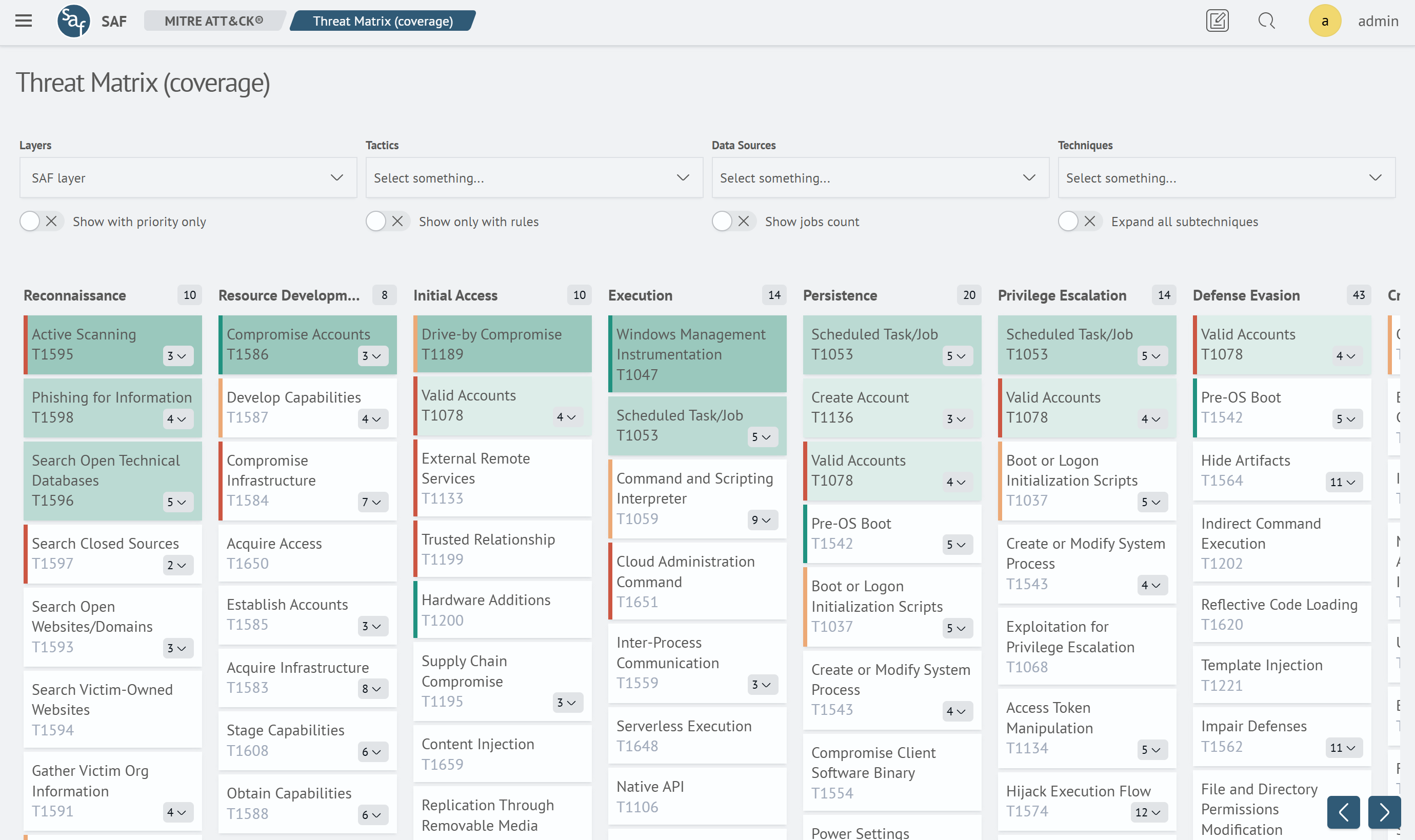Screen dimensions: 1415x840
Task: Open the edit/compose icon in the header
Action: click(1217, 21)
